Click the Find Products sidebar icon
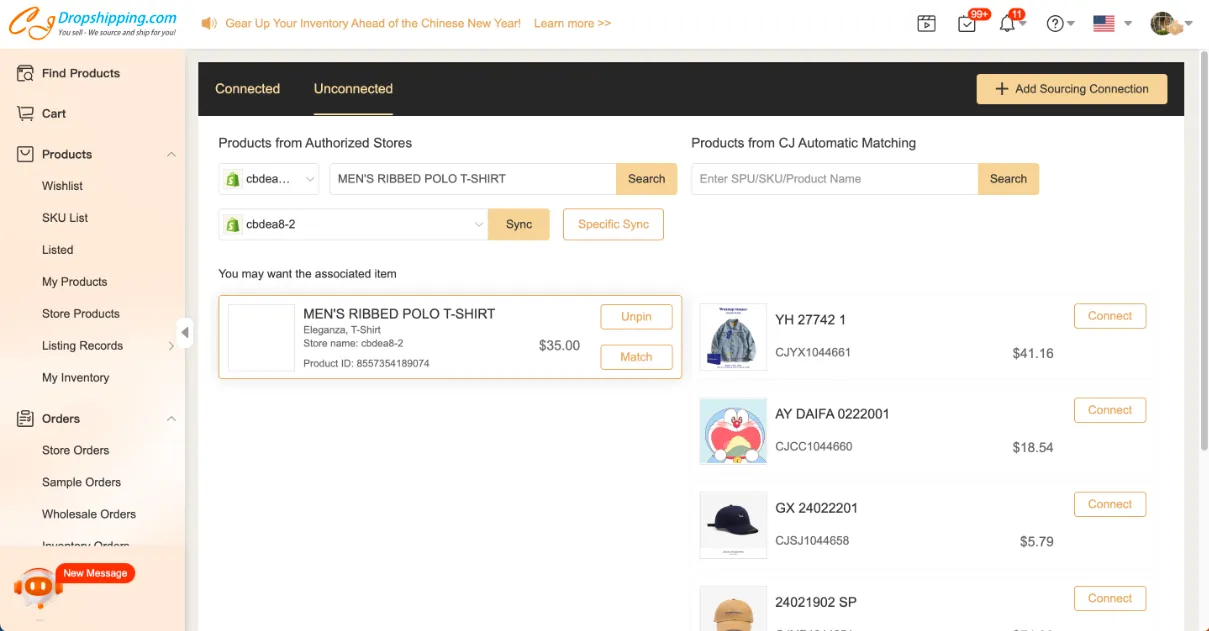Viewport: 1209px width, 631px height. [26, 73]
